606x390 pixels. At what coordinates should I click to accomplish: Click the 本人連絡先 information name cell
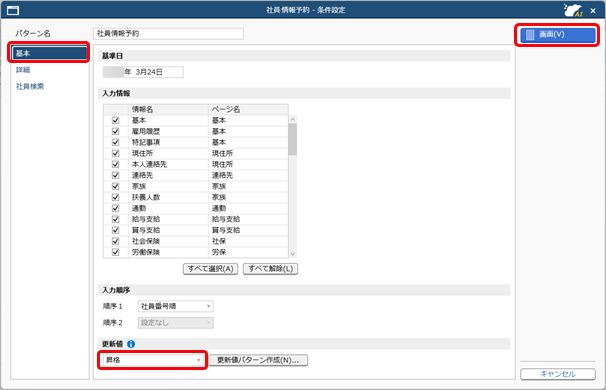[169, 164]
